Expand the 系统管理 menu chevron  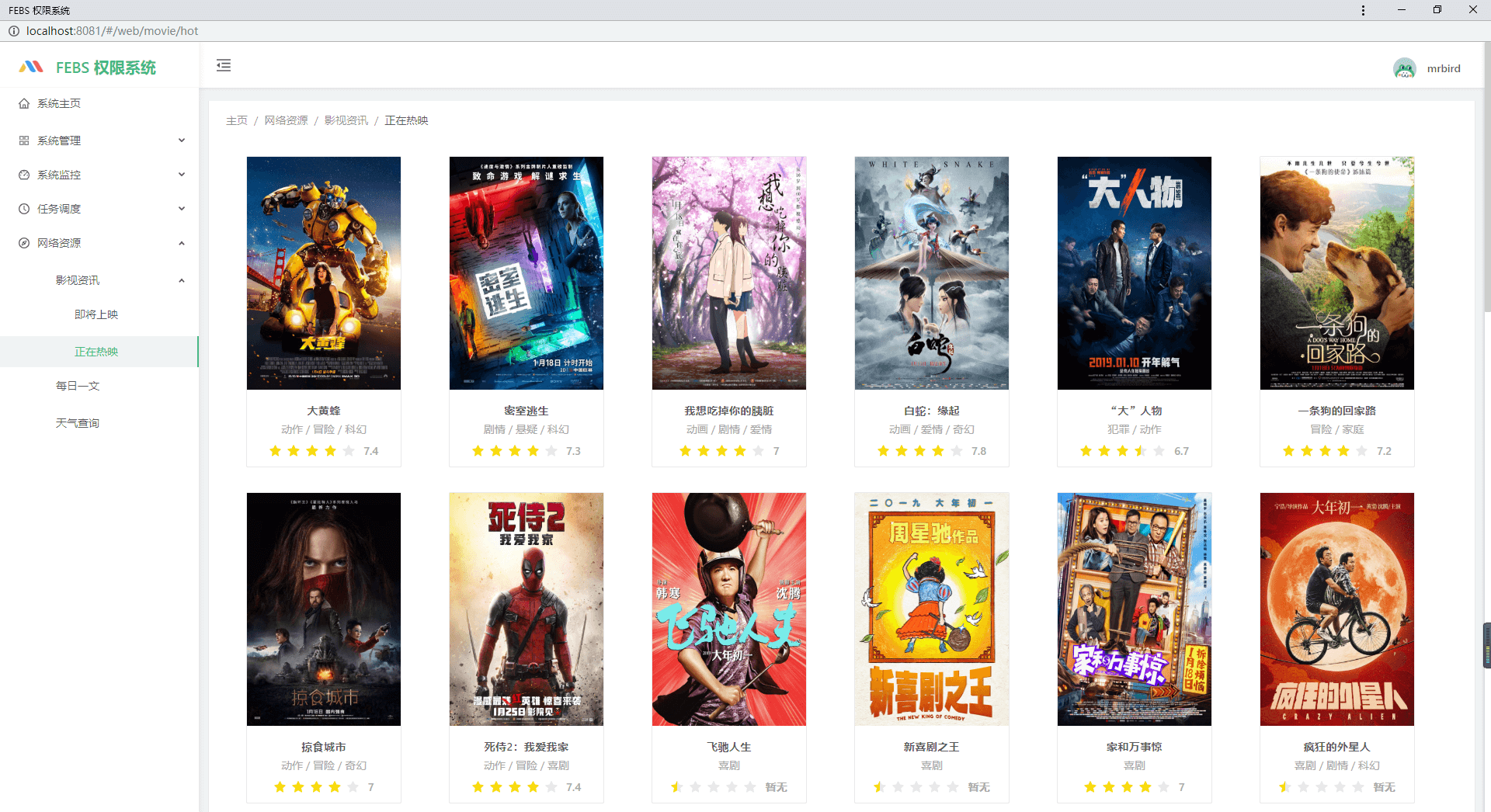[182, 141]
